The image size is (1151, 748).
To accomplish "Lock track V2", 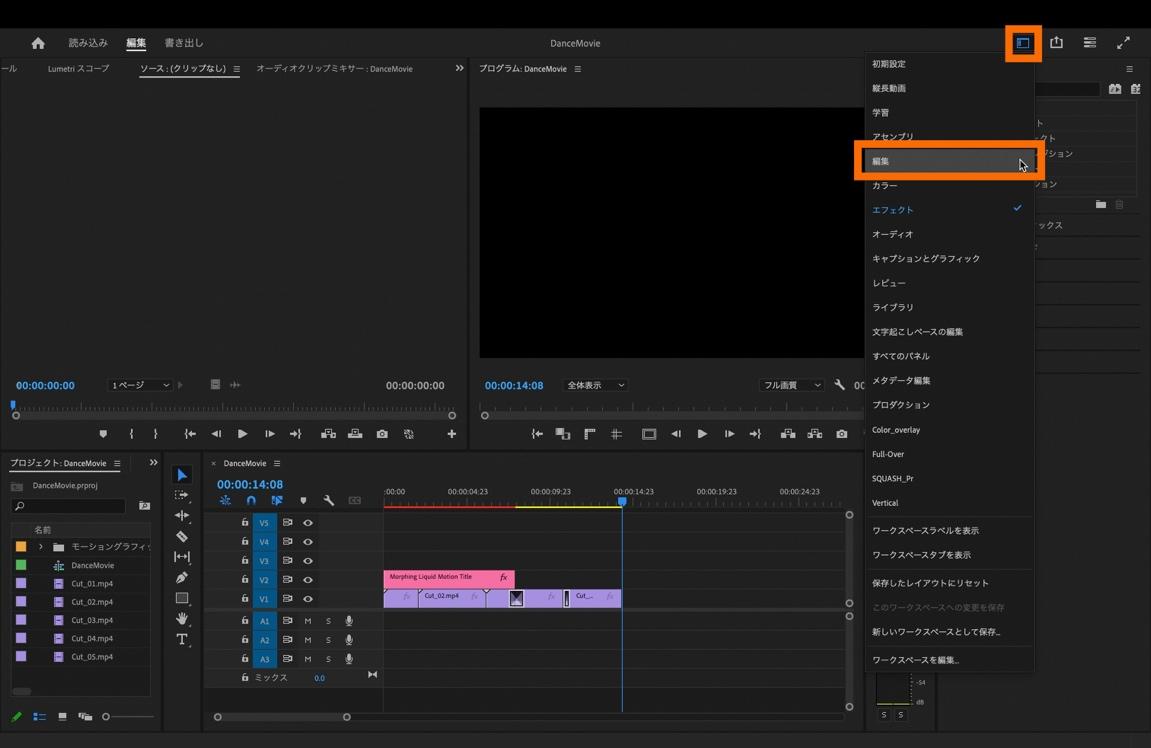I will click(245, 579).
